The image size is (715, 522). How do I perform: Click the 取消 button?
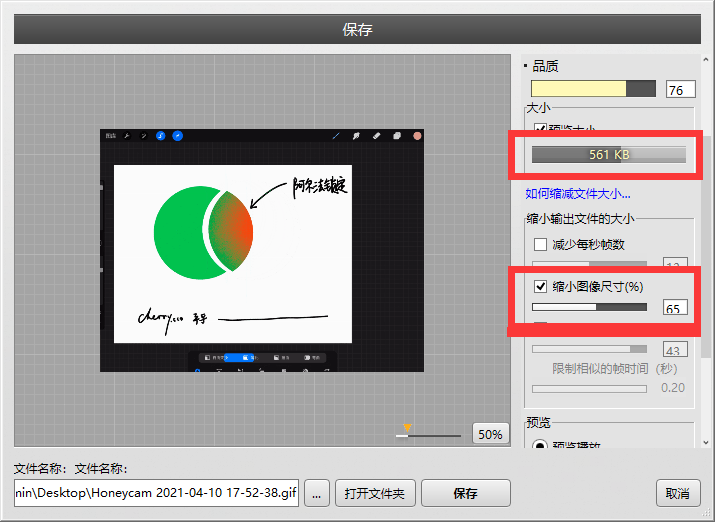coord(678,493)
